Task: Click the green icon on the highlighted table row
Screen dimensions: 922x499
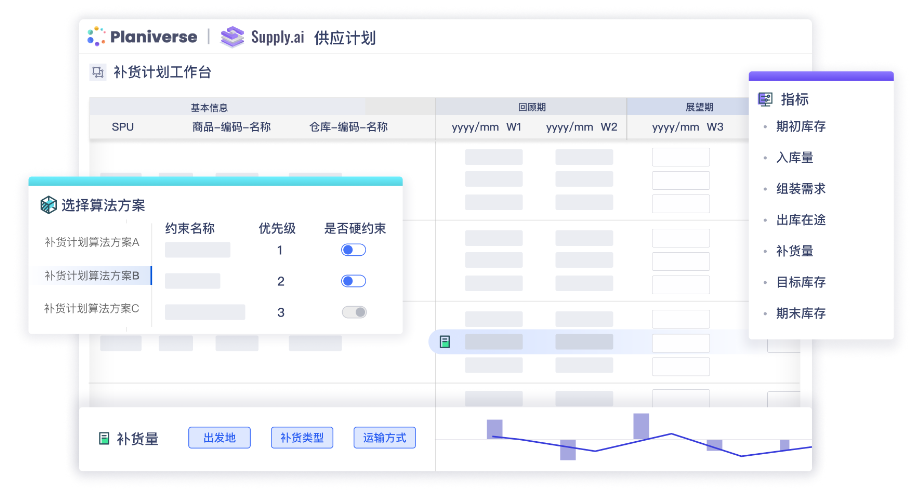Action: pyautogui.click(x=445, y=342)
